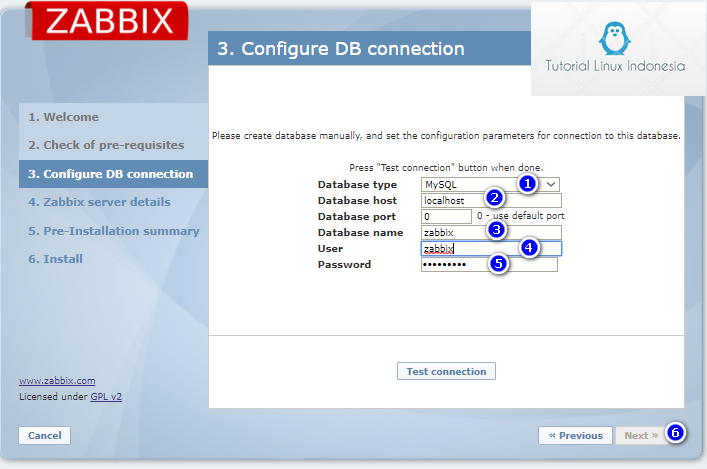Click the Next button
Screen dimensions: 707x469
coord(641,436)
